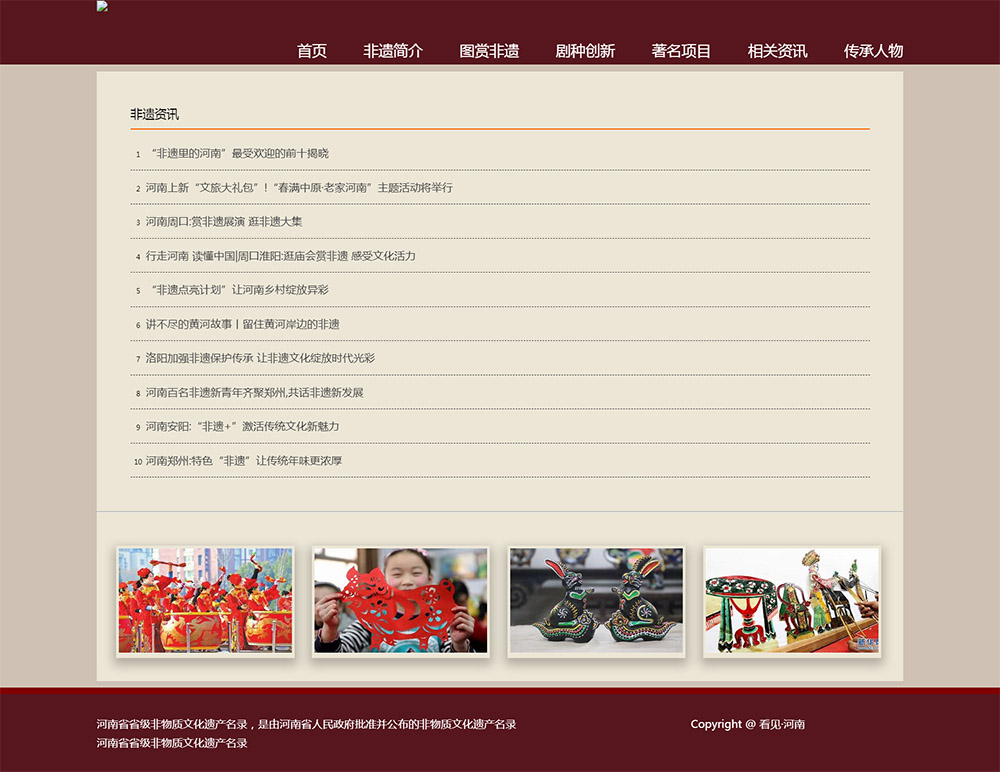
Task: Select 图赏非遗 in the navigation bar
Action: coord(489,50)
